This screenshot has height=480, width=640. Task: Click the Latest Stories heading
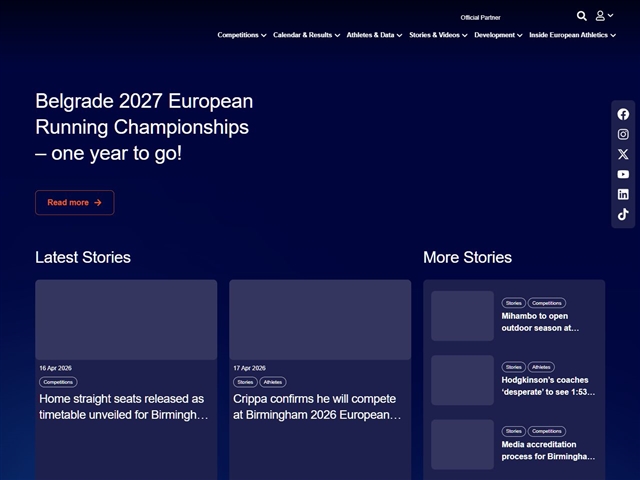tap(83, 258)
